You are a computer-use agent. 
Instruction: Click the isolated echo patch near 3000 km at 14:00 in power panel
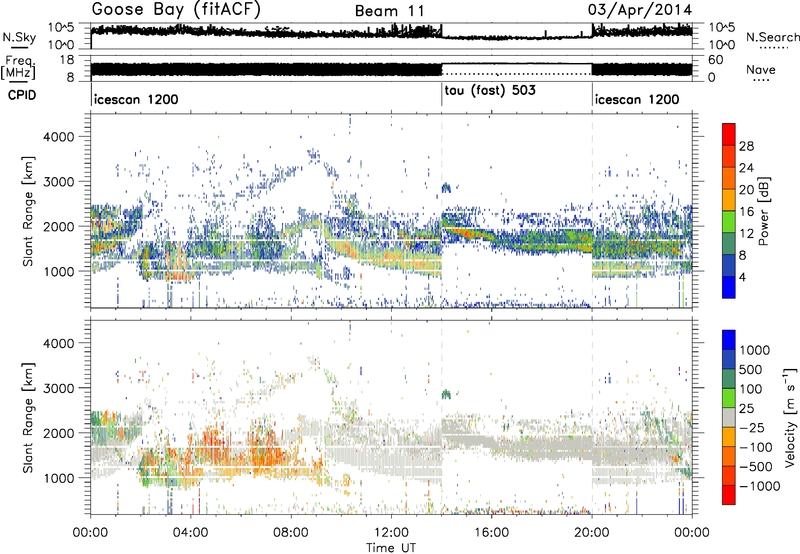click(x=446, y=188)
